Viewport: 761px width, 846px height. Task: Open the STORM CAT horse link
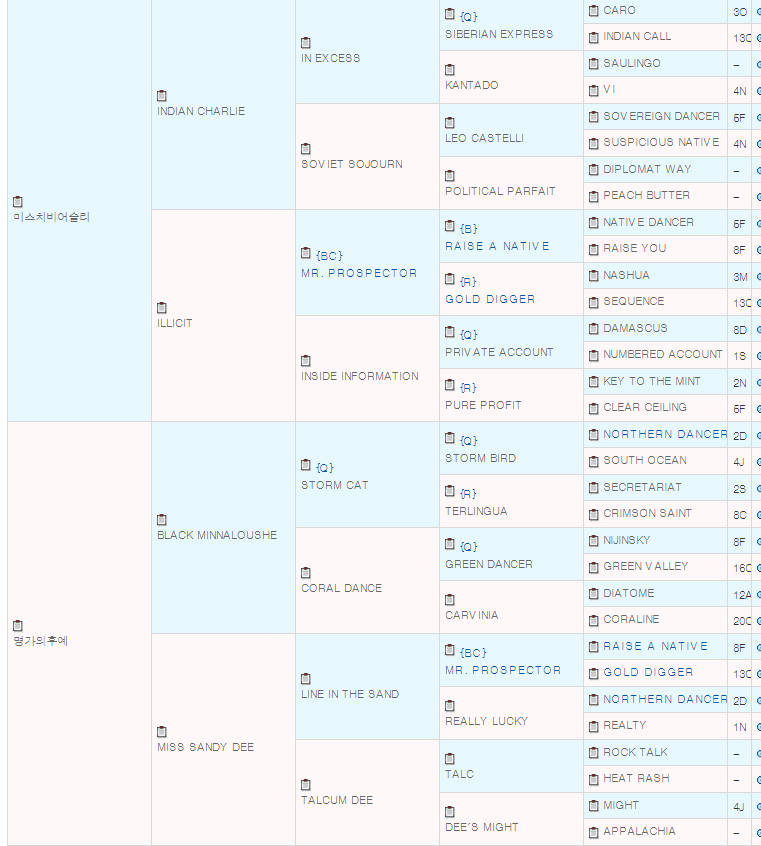click(x=334, y=485)
